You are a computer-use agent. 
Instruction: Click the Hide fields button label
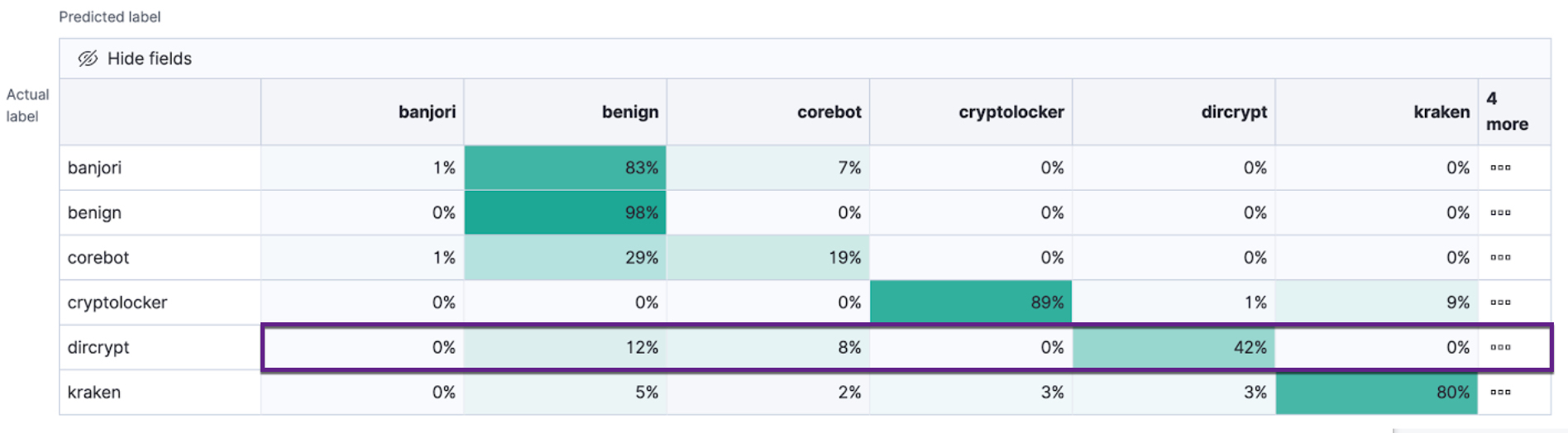[x=150, y=59]
